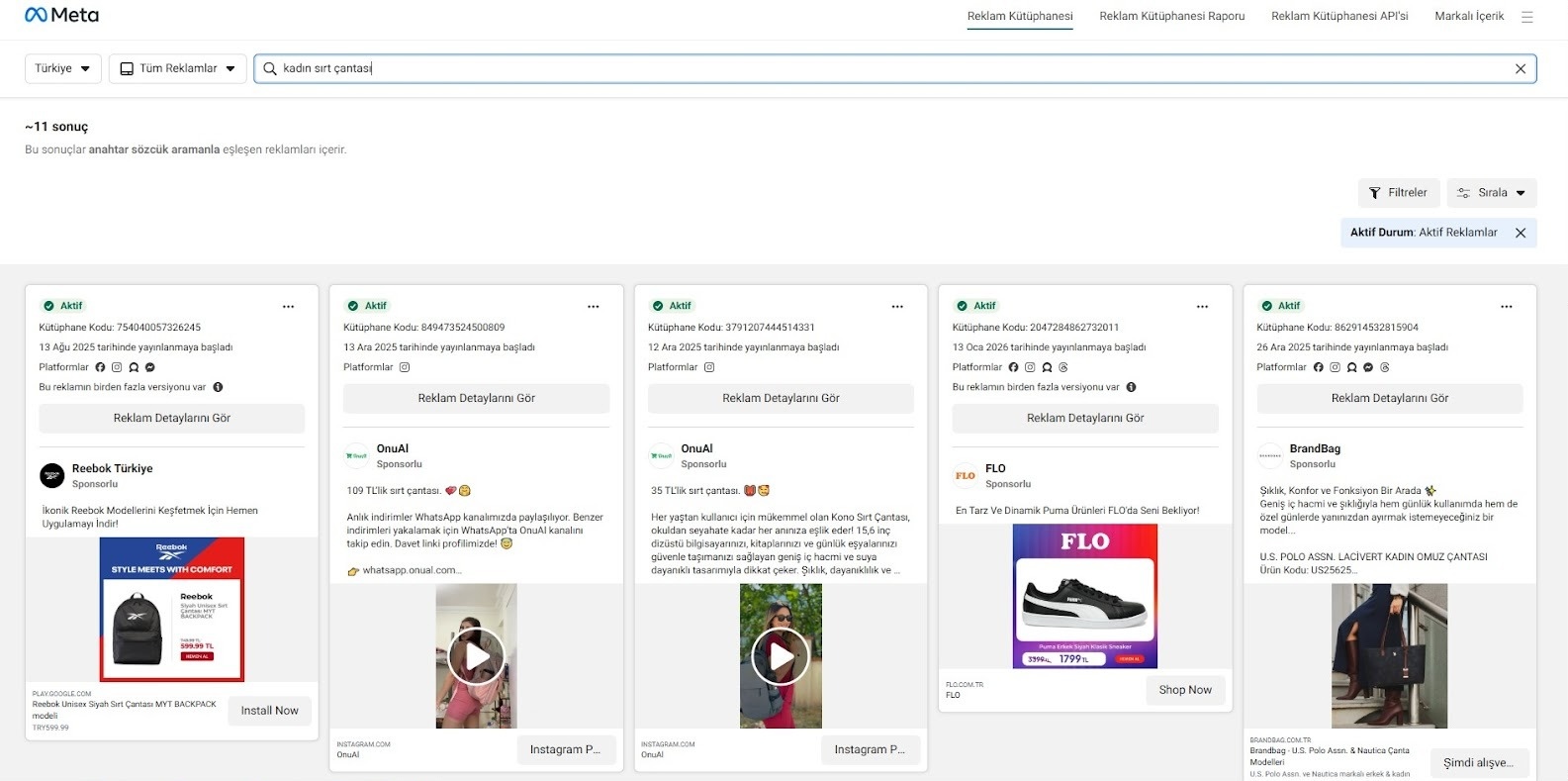Open three-dot menu on FLO ad card

coord(1202,307)
